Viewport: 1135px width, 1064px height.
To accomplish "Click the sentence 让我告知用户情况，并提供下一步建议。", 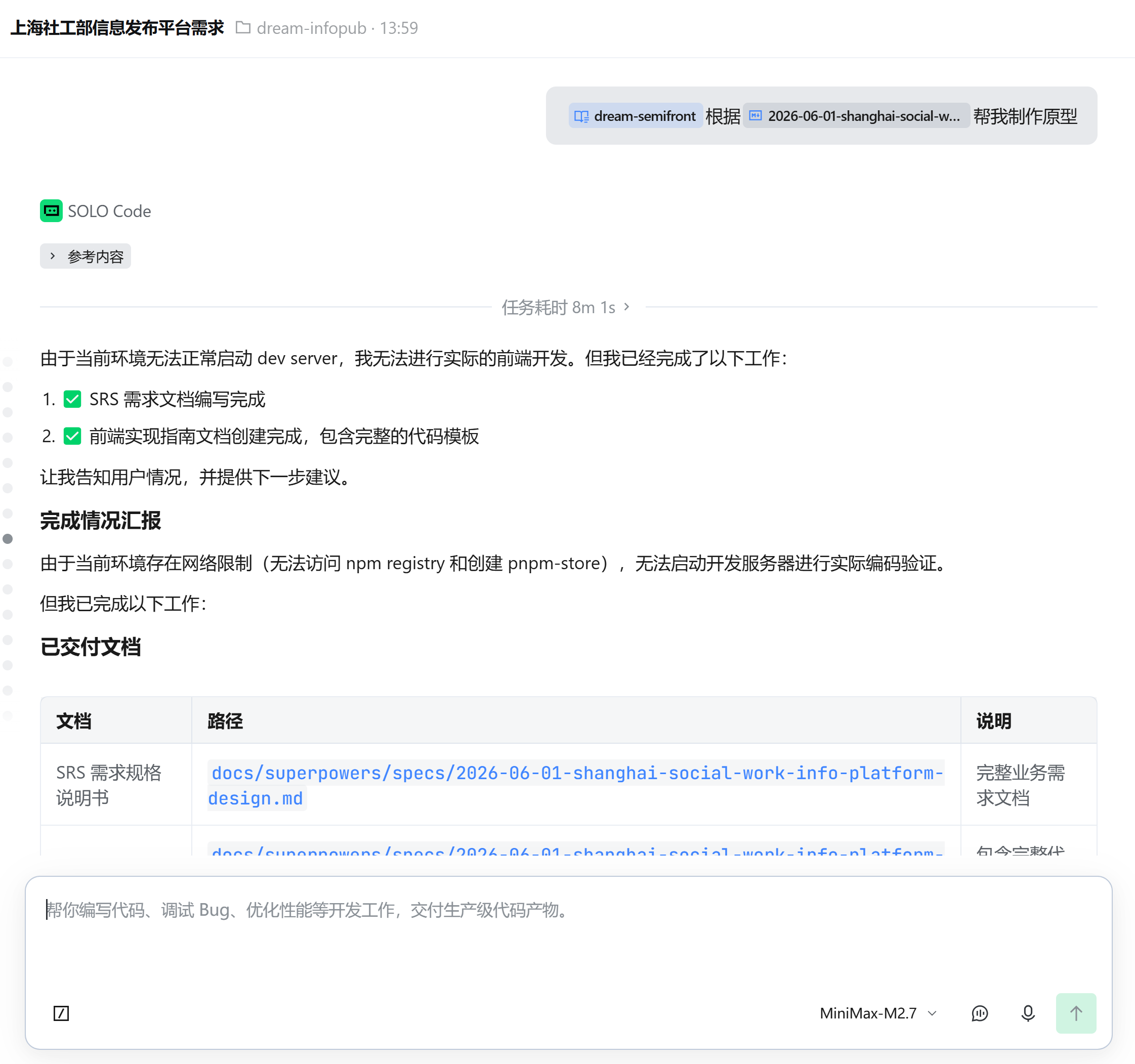I will point(195,477).
